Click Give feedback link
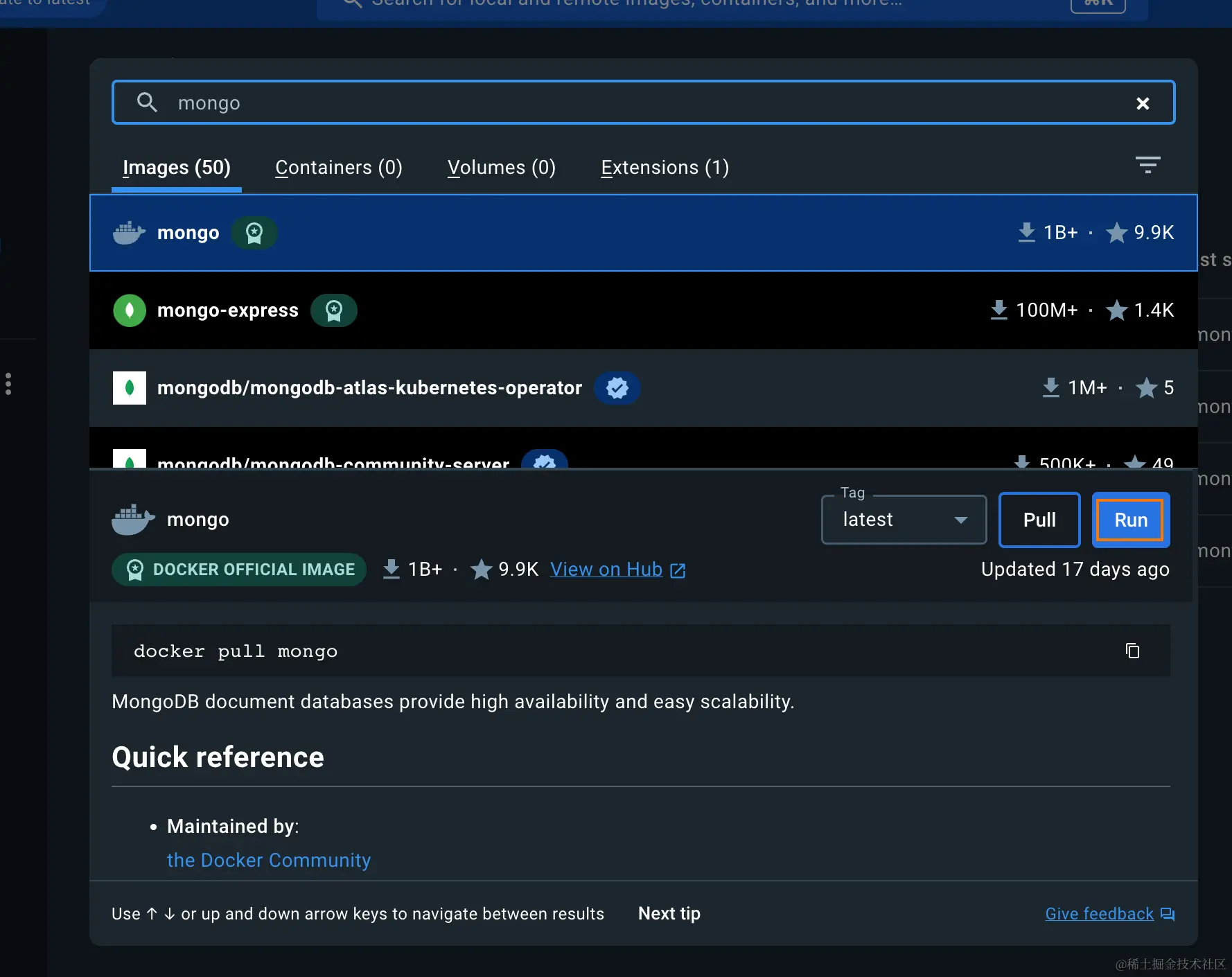The width and height of the screenshot is (1232, 977). 1100,914
